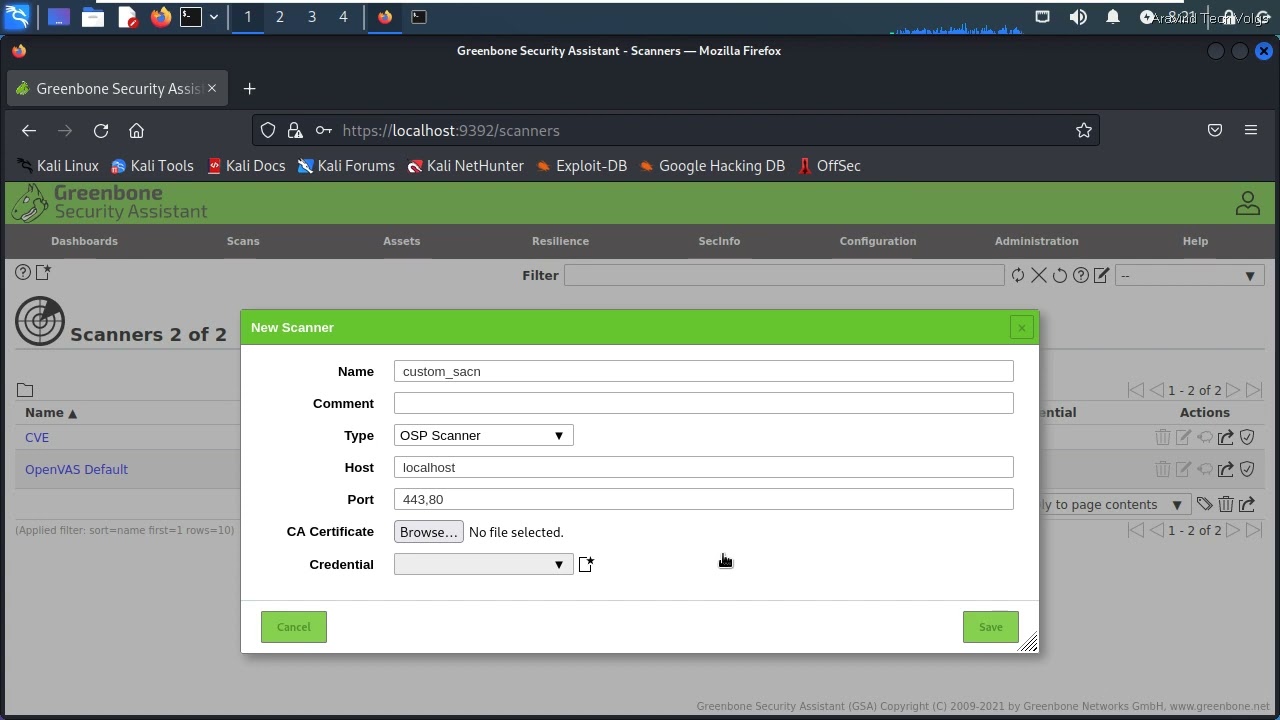Open the Administration menu

coord(1036,241)
